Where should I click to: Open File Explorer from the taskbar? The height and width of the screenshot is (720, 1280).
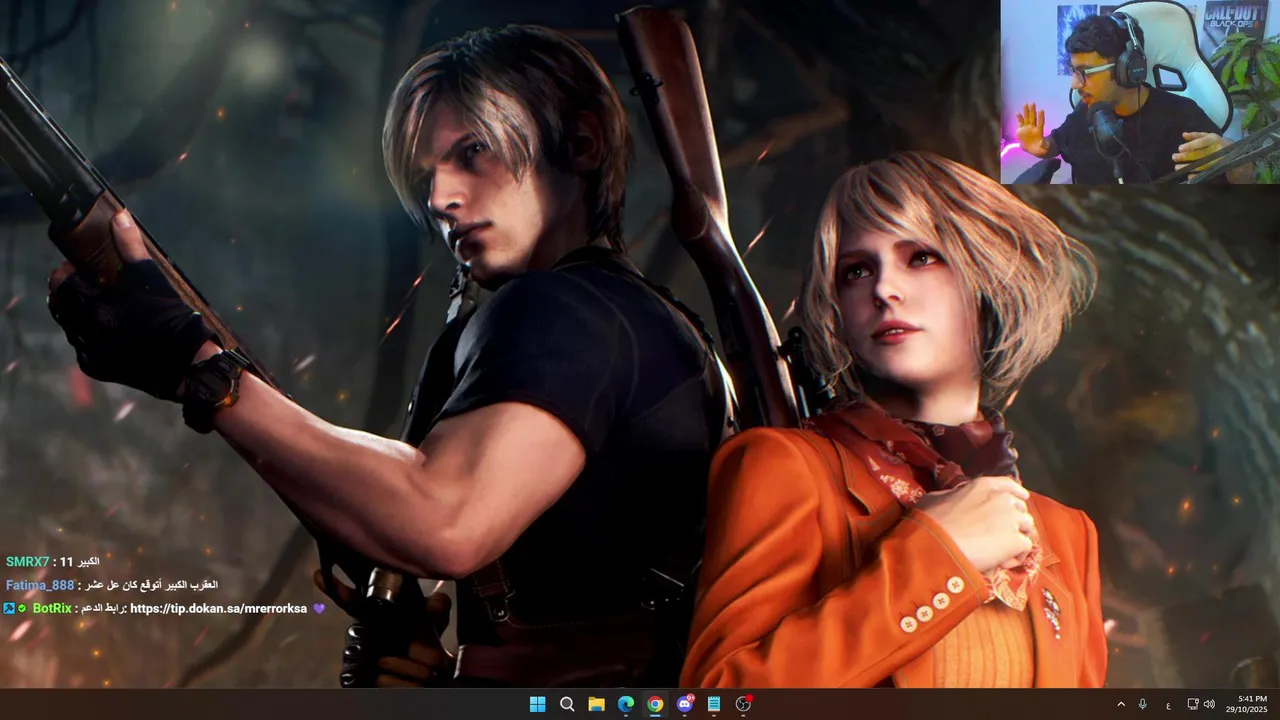pyautogui.click(x=596, y=704)
